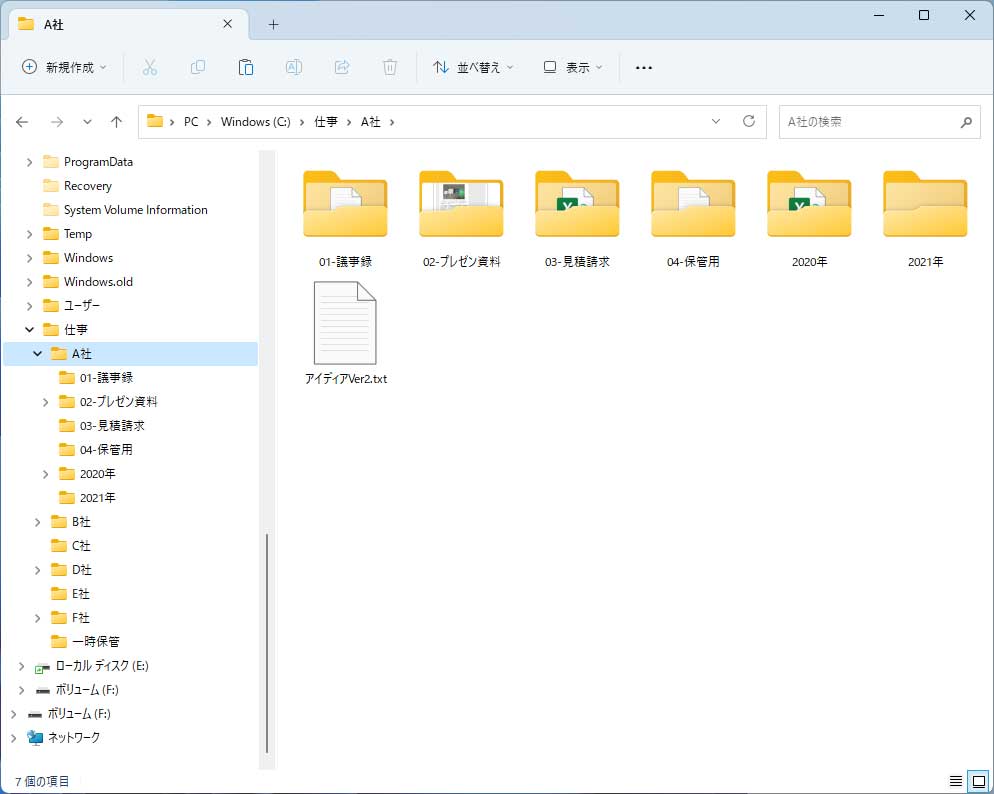The height and width of the screenshot is (794, 994).
Task: Collapse the 仕事 tree node
Action: click(29, 330)
